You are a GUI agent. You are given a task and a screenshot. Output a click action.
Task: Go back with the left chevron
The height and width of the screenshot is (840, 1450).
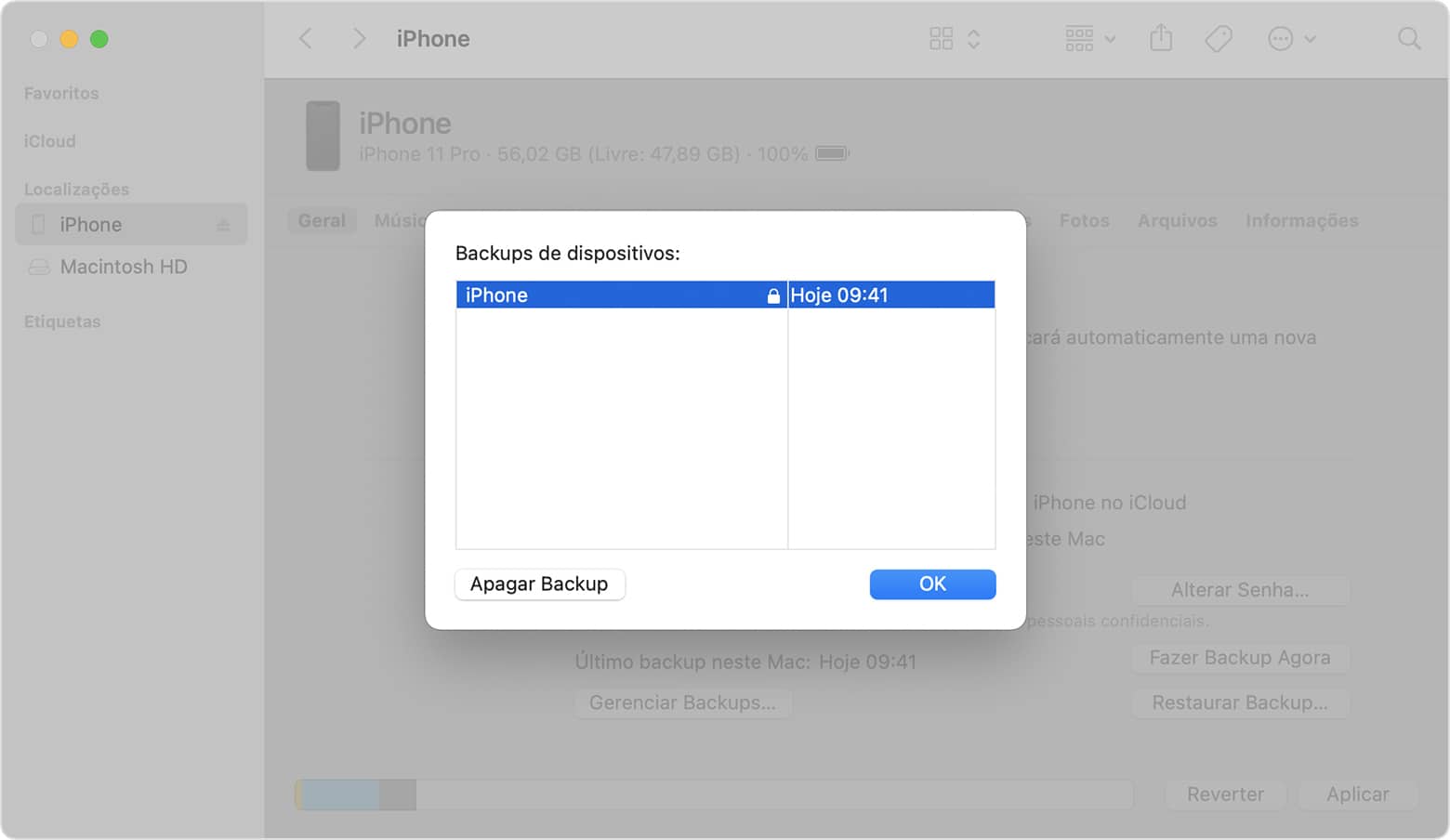(x=305, y=38)
